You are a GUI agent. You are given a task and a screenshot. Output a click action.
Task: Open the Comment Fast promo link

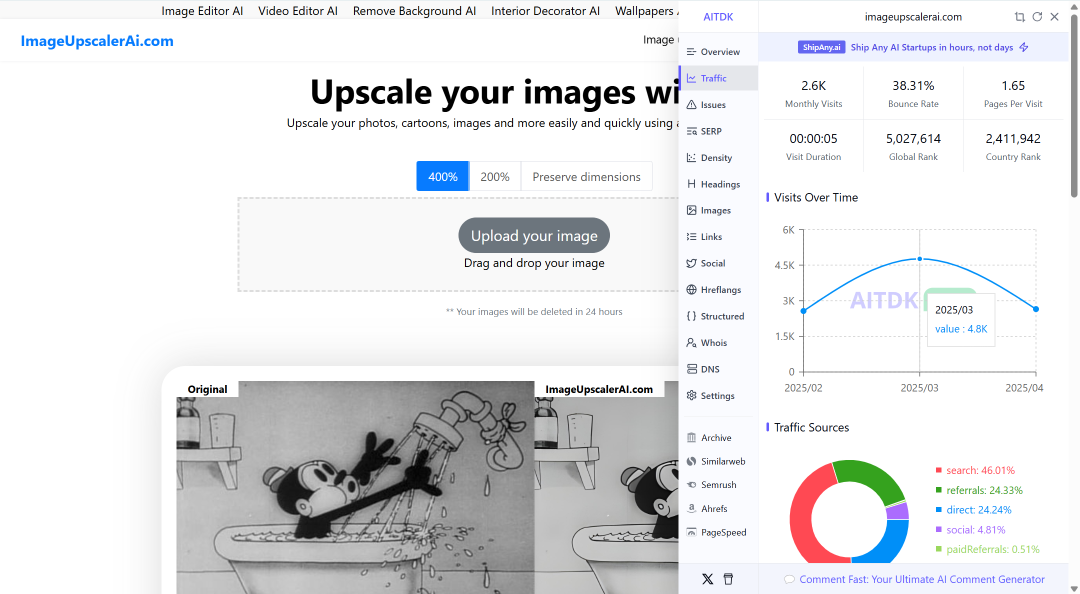click(x=922, y=579)
